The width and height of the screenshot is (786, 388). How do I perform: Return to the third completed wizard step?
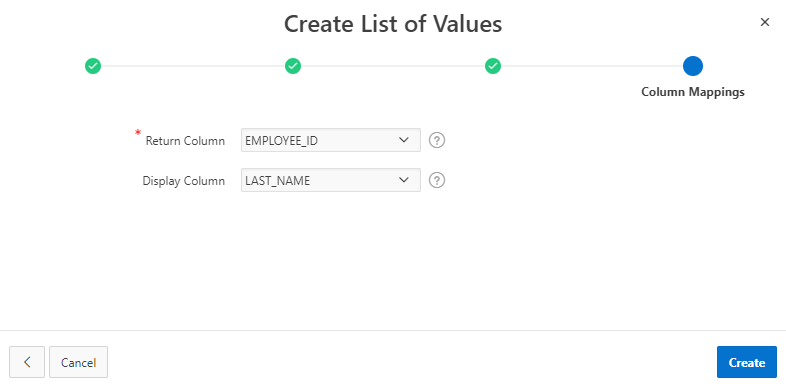493,66
